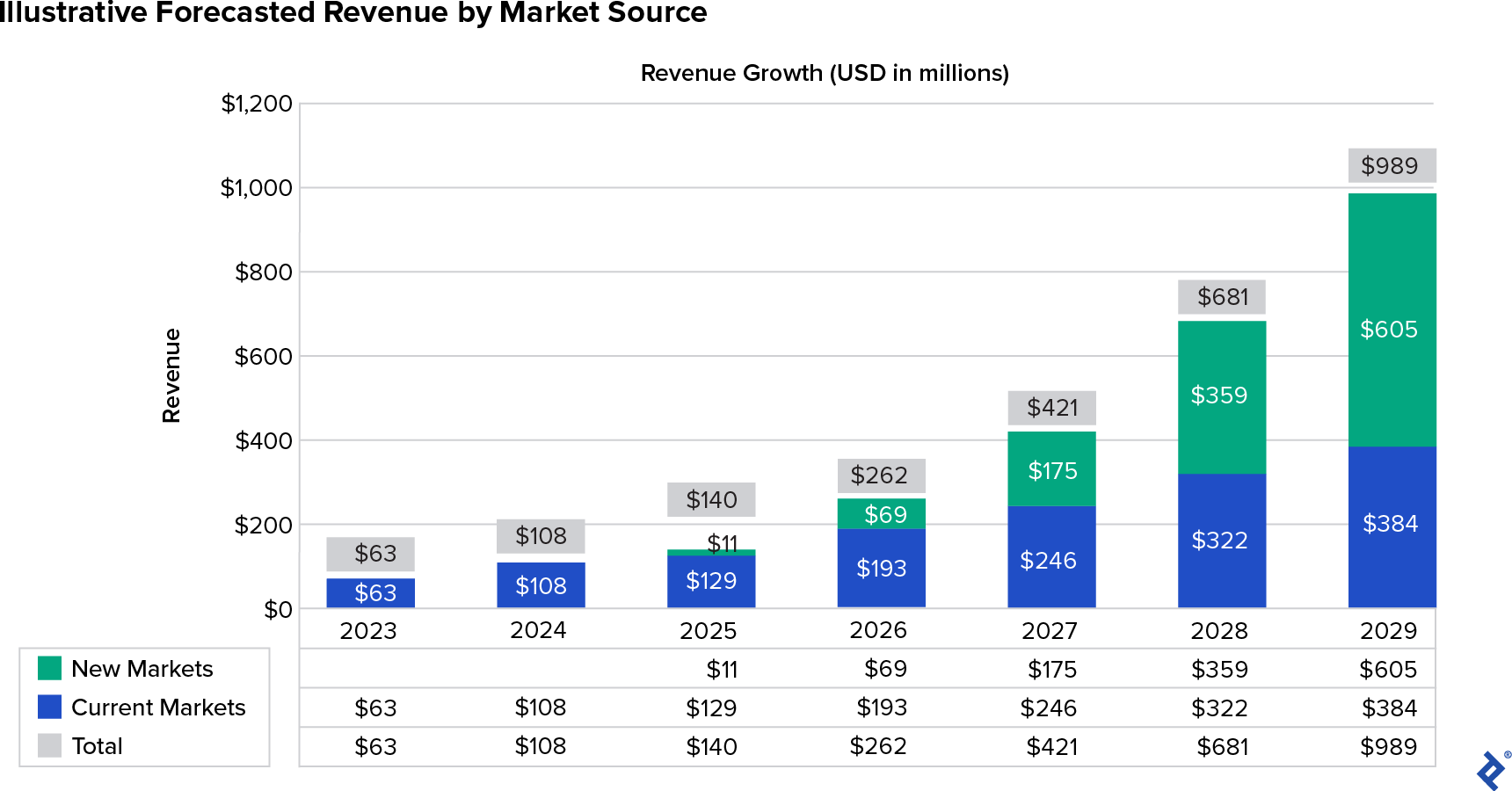
Task: Click the $605 green bar segment for 2029
Action: point(1392,320)
